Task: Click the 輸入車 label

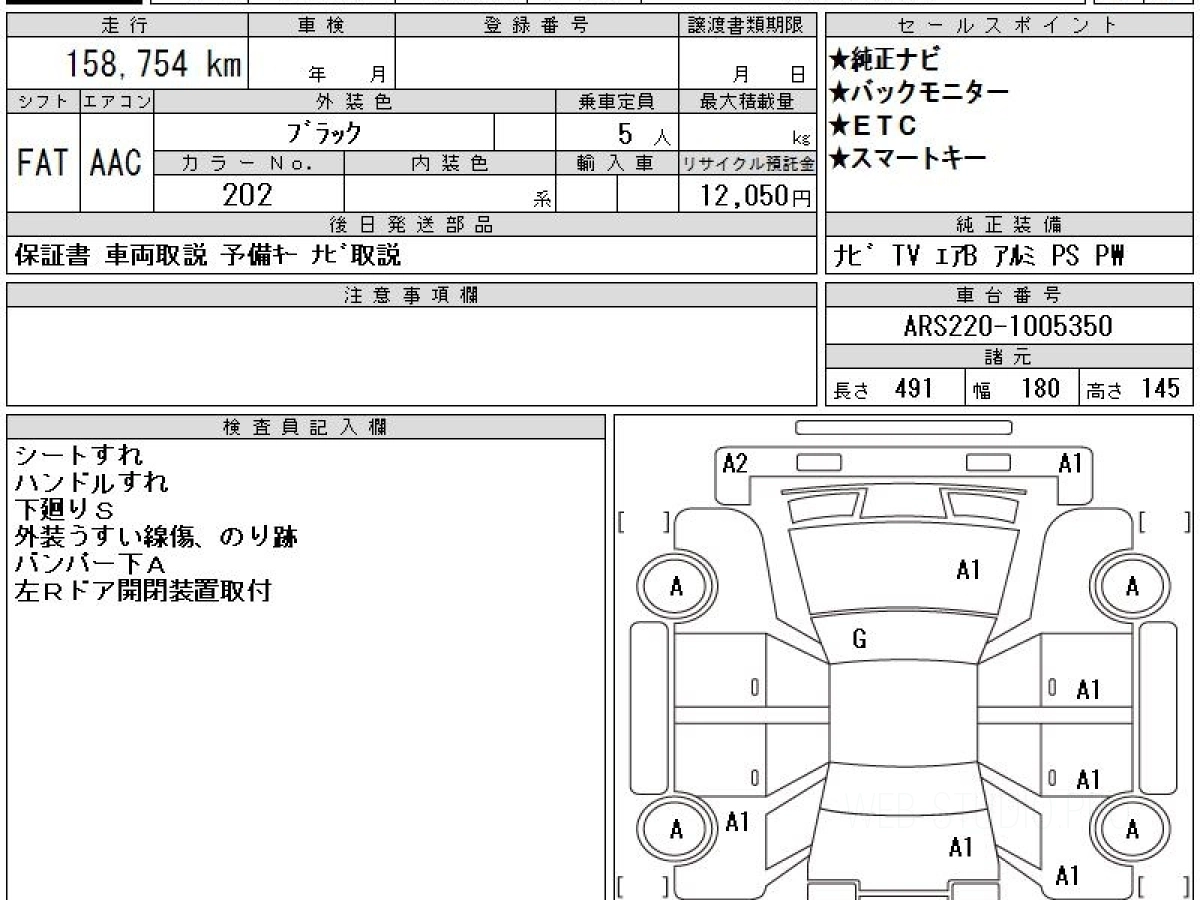Action: [617, 163]
